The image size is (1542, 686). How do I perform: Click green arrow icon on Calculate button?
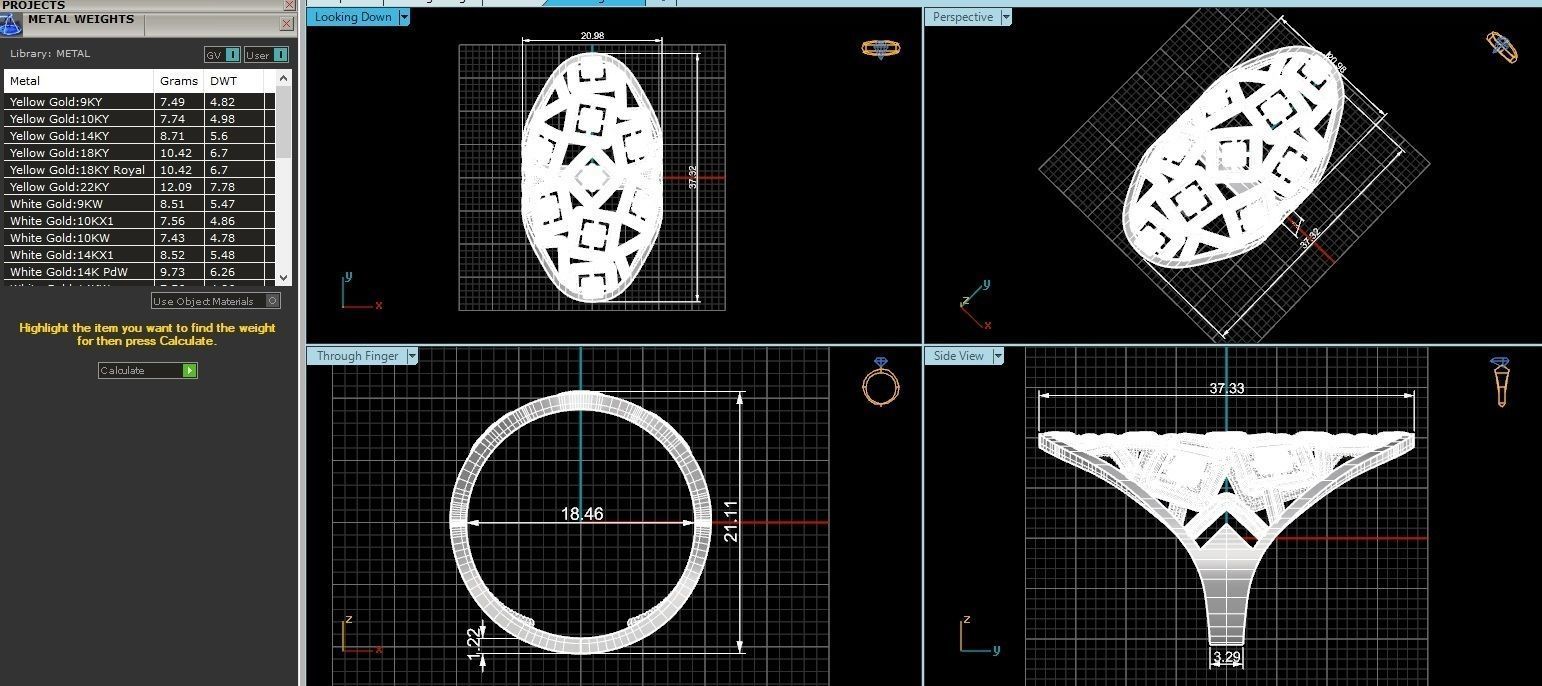[190, 370]
